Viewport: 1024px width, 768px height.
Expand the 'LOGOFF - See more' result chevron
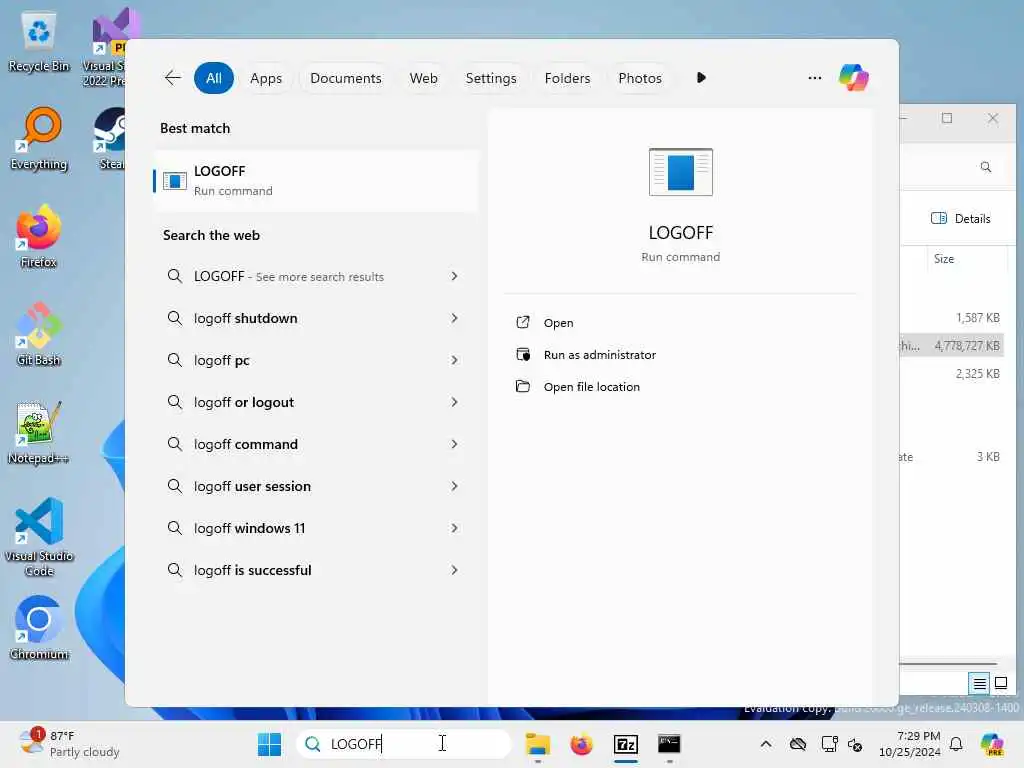(454, 276)
